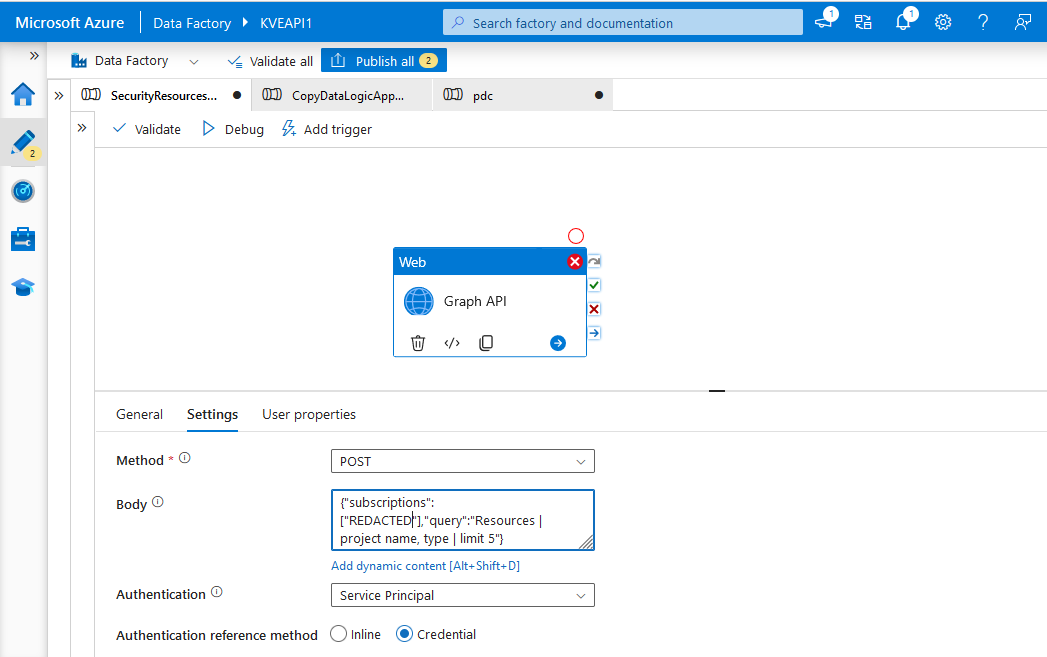This screenshot has height=657, width=1047.
Task: Toggle the red breakpoint circle
Action: 576,236
